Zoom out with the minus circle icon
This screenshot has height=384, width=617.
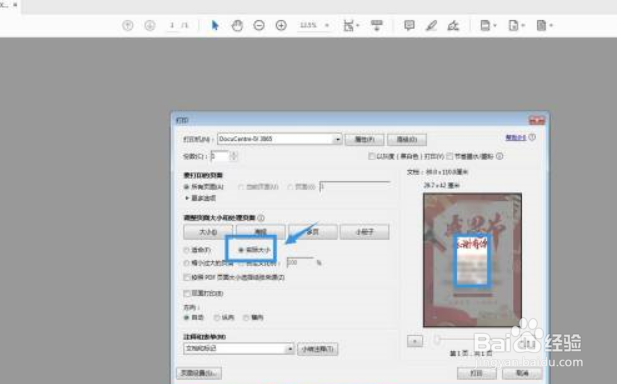pos(259,26)
